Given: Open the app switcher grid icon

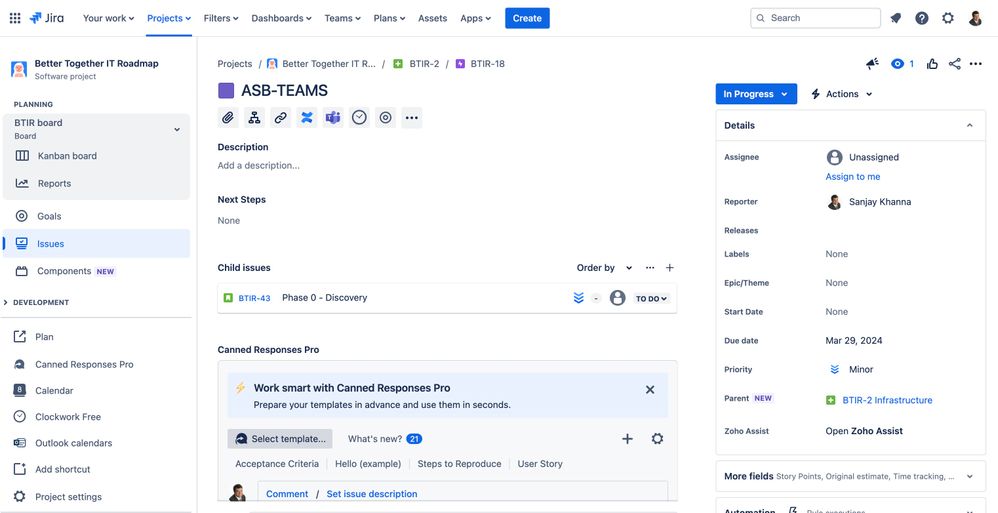Looking at the screenshot, I should pyautogui.click(x=15, y=18).
